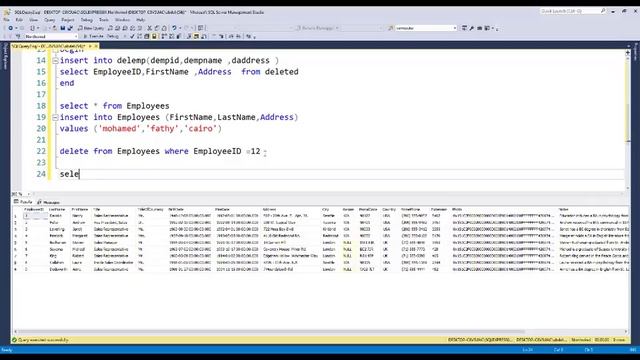Image resolution: width=640 pixels, height=360 pixels.
Task: Collapse the insert into Employees block
Action: tap(55, 118)
